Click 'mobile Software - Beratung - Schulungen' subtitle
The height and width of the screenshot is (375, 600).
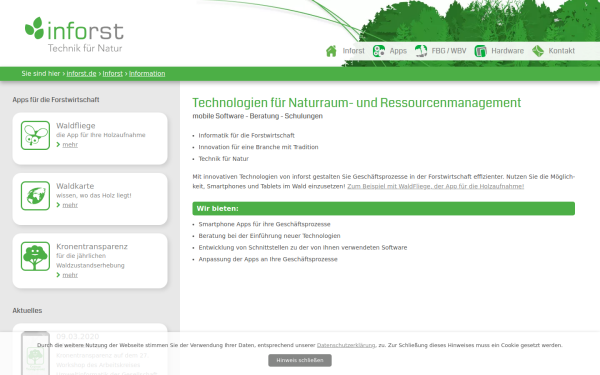click(x=258, y=116)
